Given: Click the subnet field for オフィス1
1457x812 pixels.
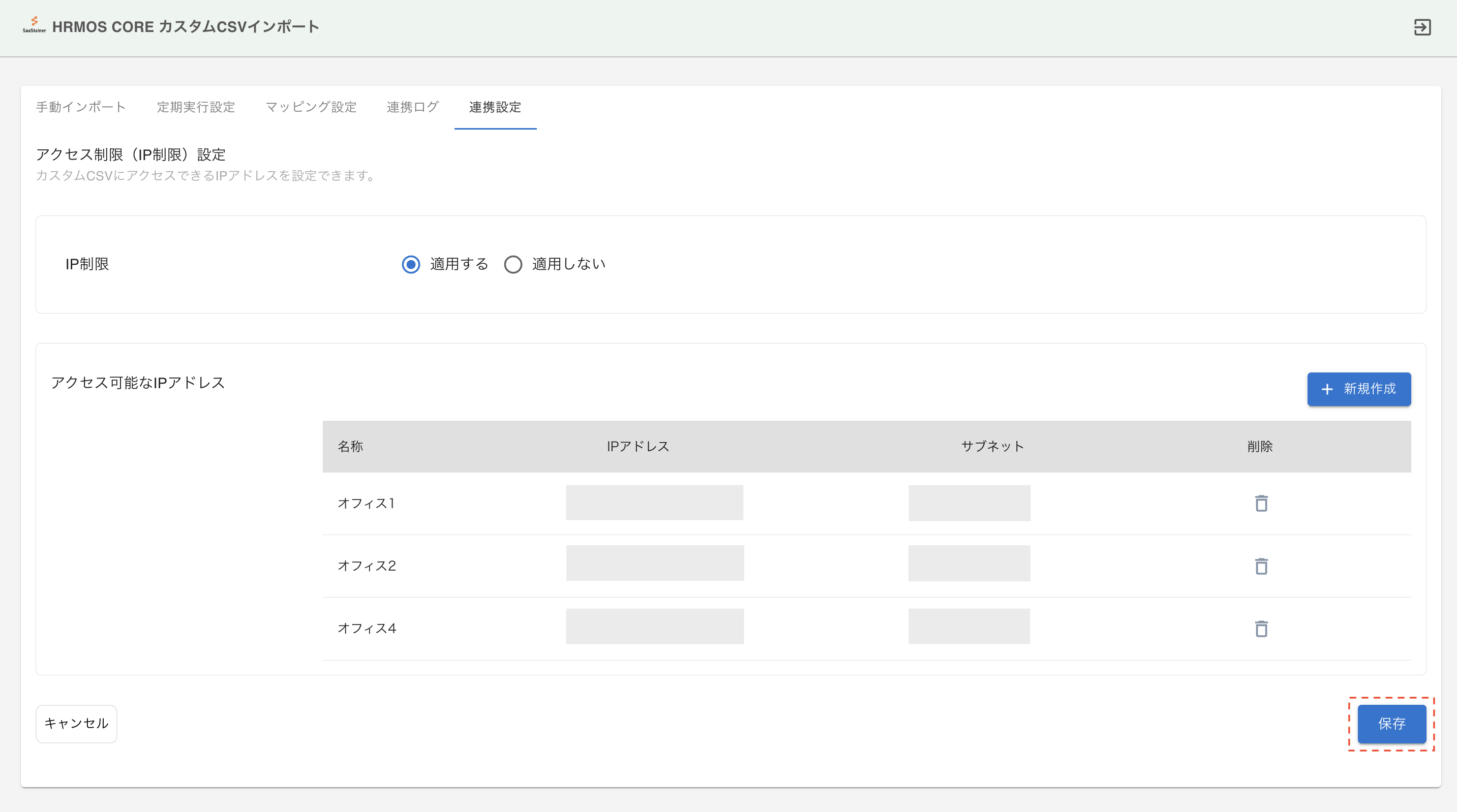Looking at the screenshot, I should click(x=969, y=503).
